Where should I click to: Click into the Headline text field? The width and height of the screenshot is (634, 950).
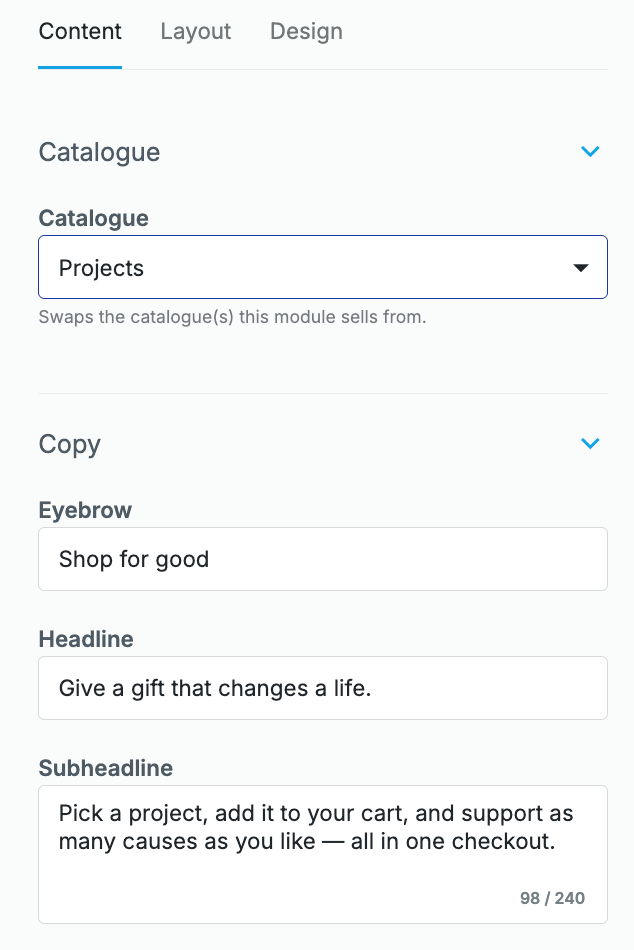[x=322, y=688]
